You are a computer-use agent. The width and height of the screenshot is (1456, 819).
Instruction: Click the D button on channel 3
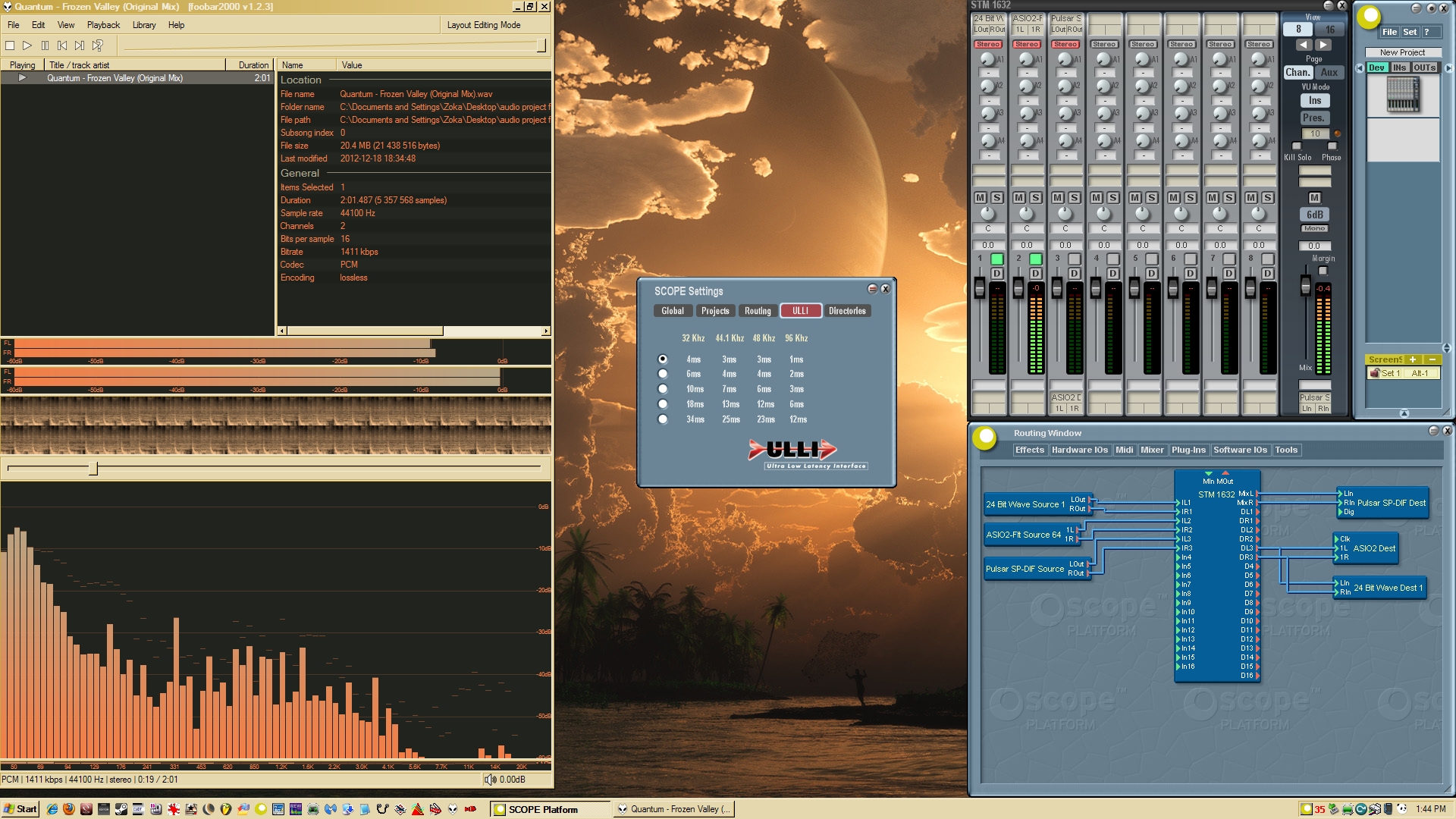point(1075,273)
